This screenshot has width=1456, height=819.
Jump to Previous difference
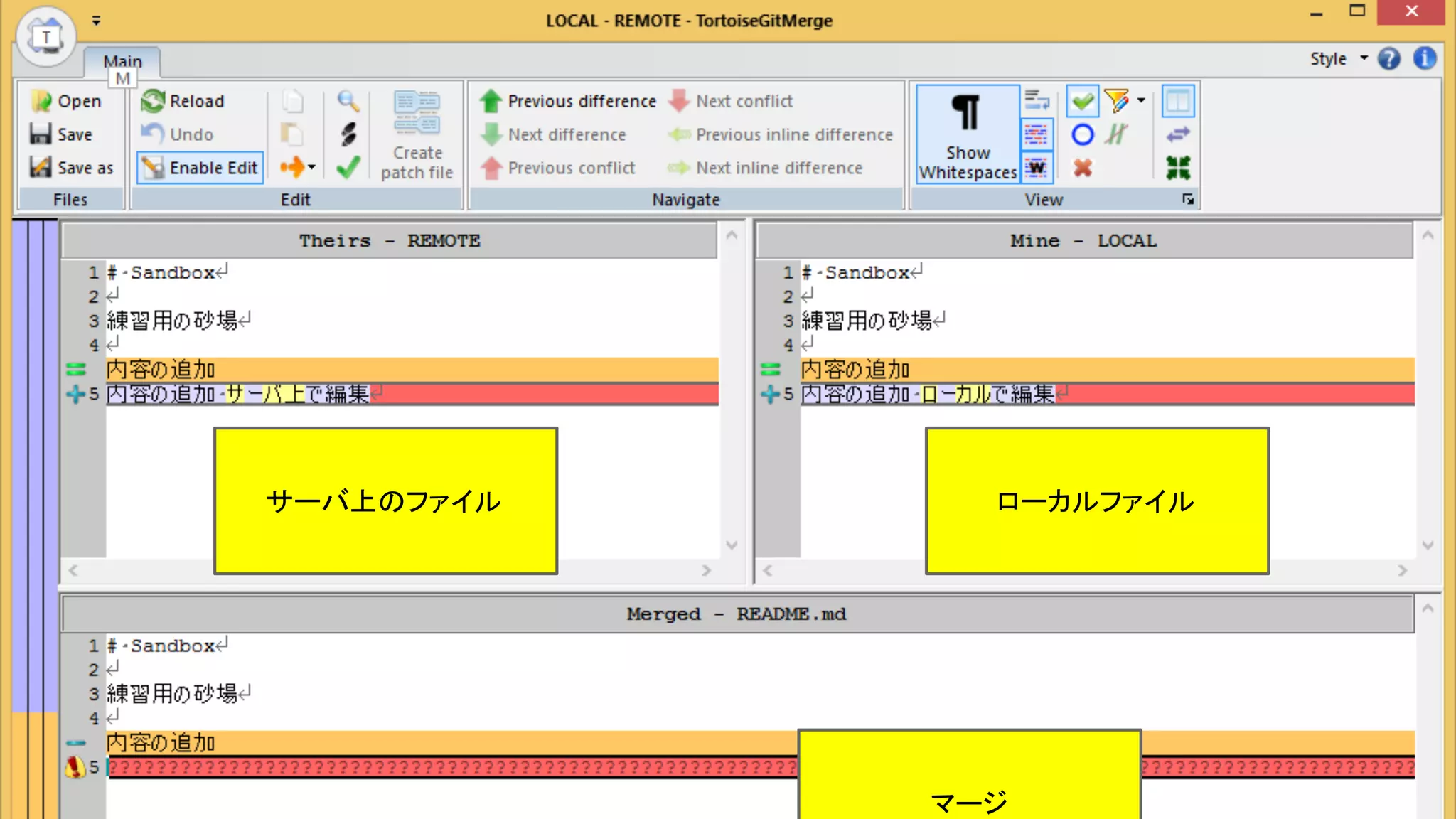pos(567,101)
